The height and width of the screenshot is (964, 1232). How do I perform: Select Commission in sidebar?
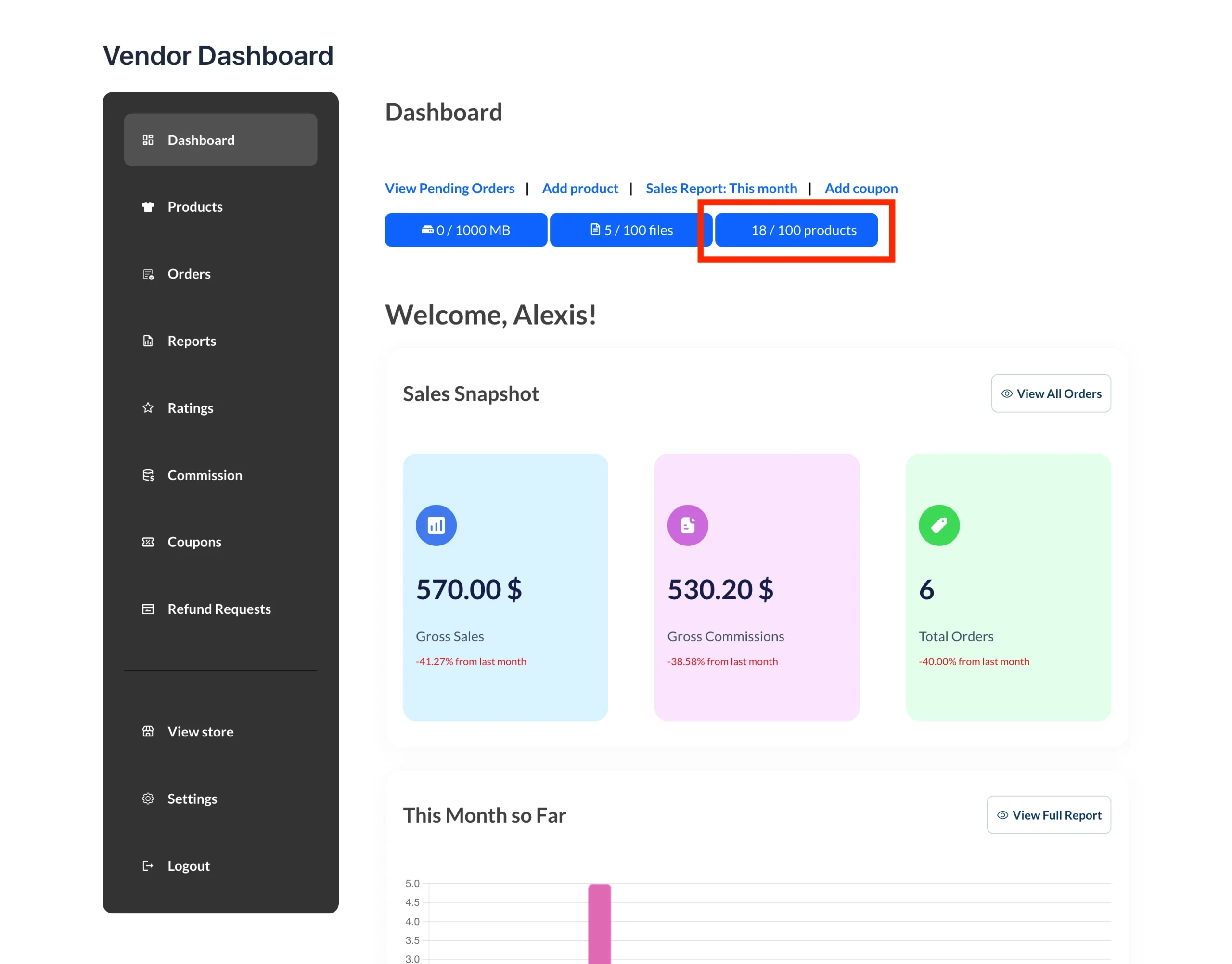pos(220,475)
